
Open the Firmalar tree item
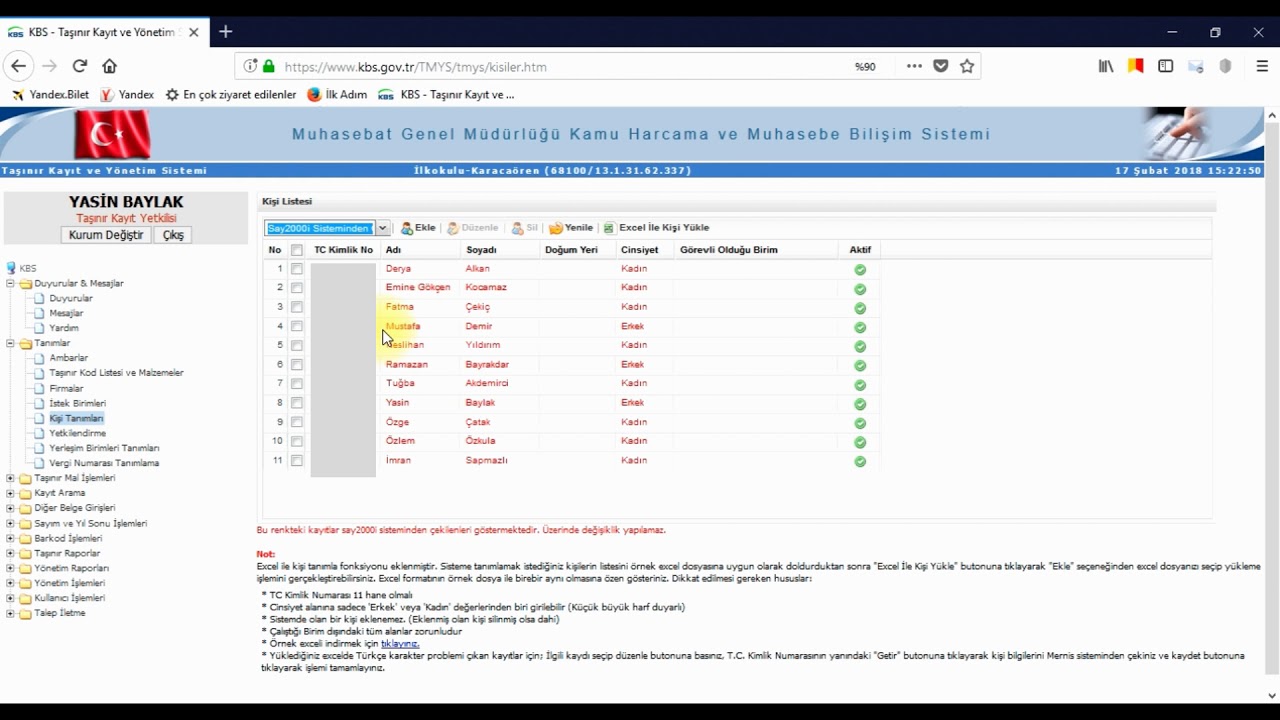point(66,388)
